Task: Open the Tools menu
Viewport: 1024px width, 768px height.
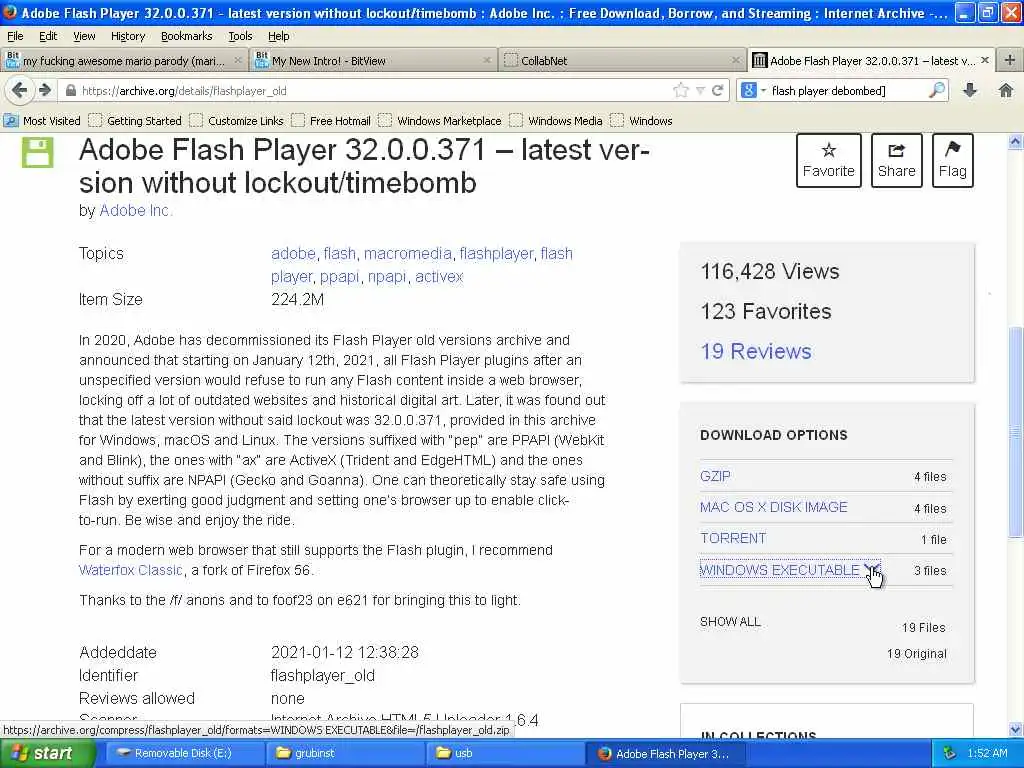Action: point(240,36)
